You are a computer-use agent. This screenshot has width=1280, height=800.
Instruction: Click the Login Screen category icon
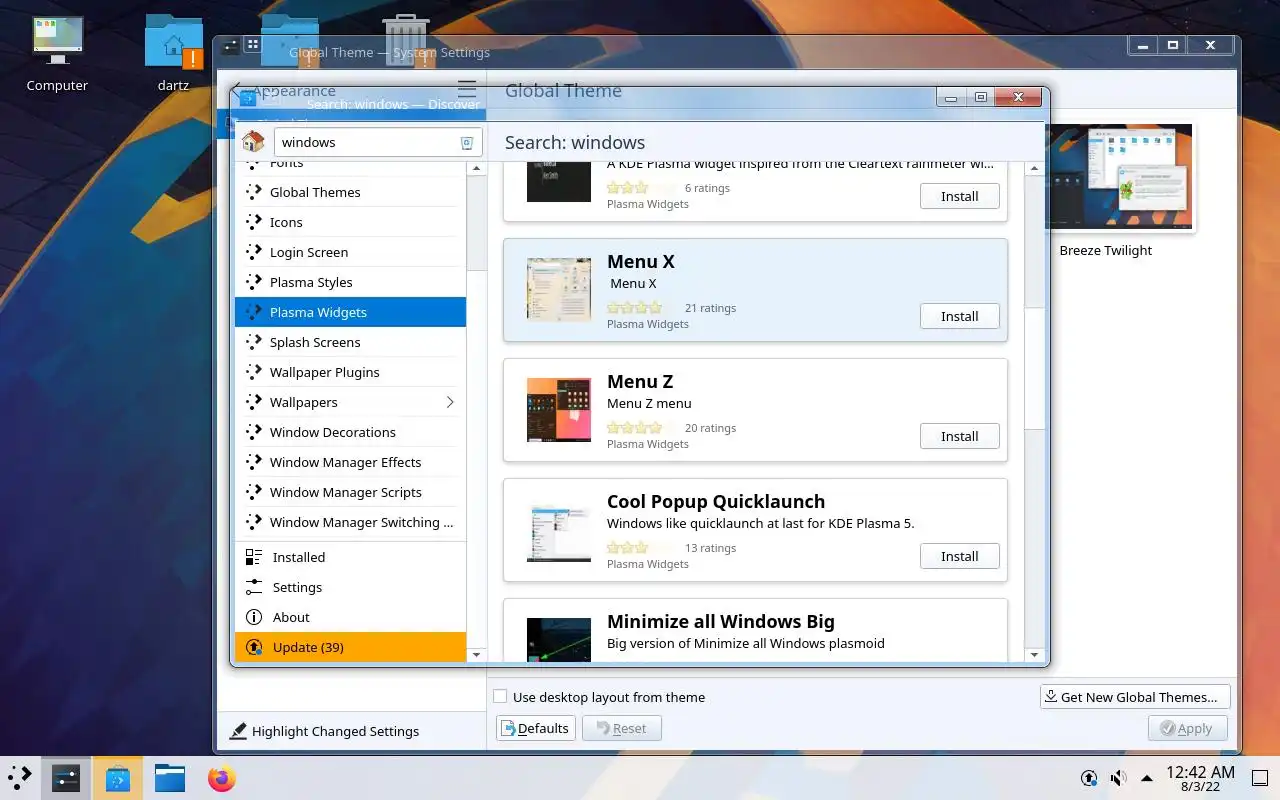pos(254,252)
